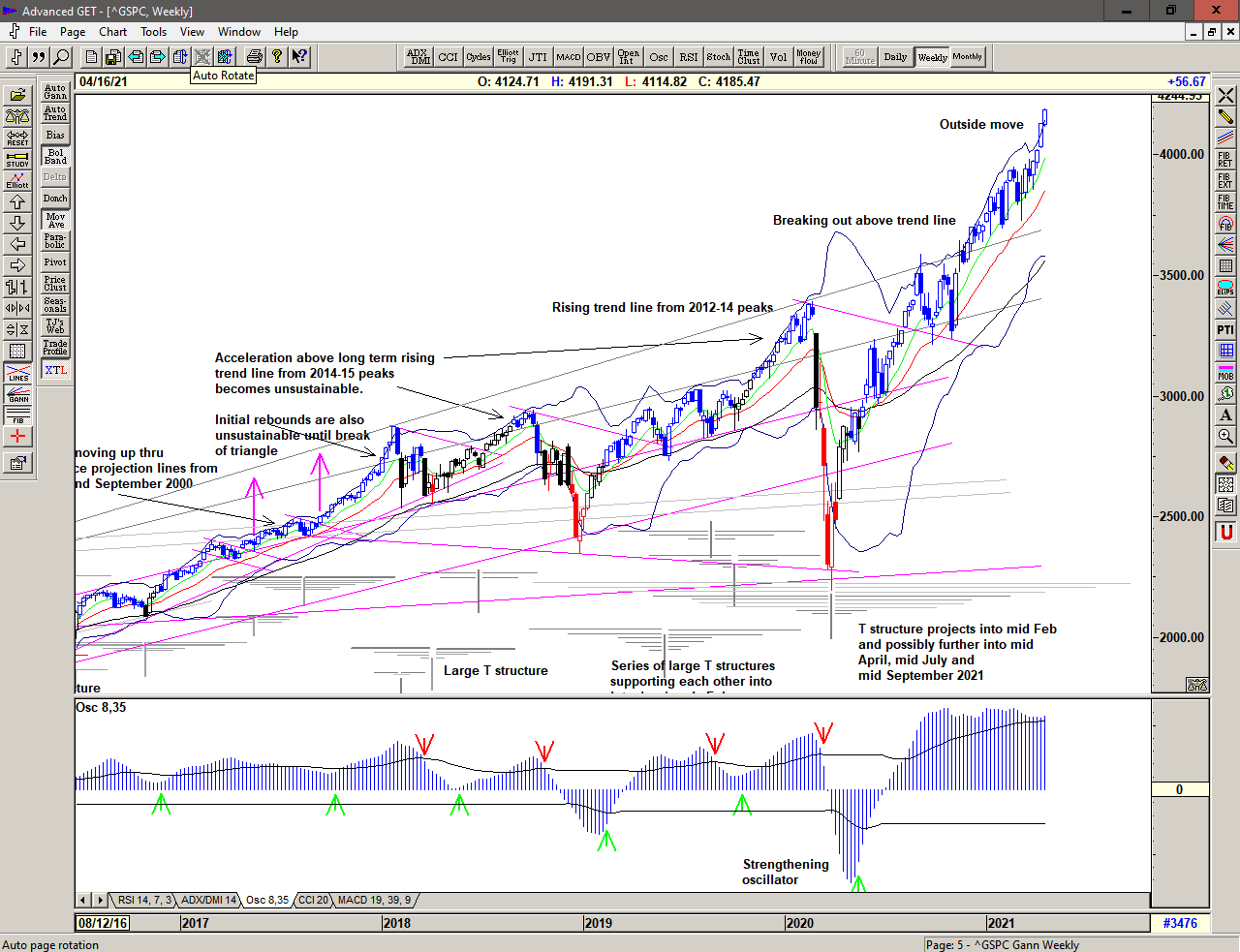Select the Ellipse drawing tool
Screen dimensions: 1240x952
1225,287
